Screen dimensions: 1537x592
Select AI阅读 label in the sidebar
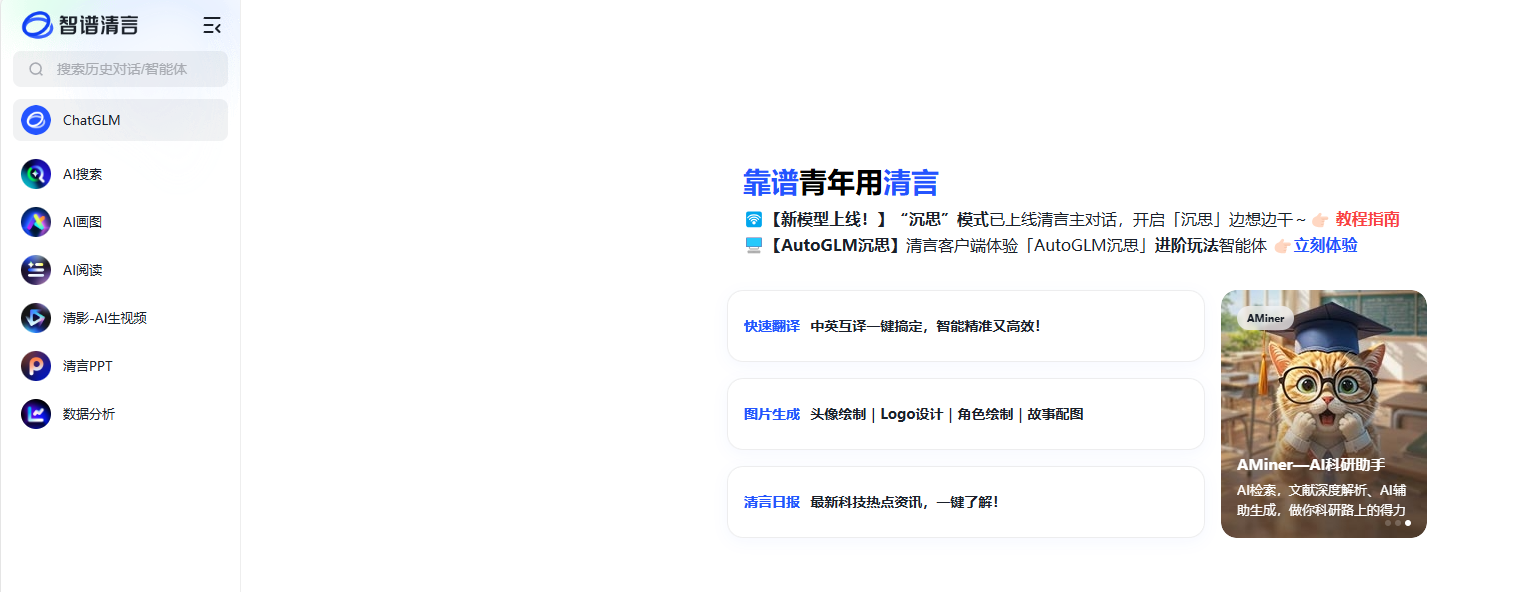point(82,270)
